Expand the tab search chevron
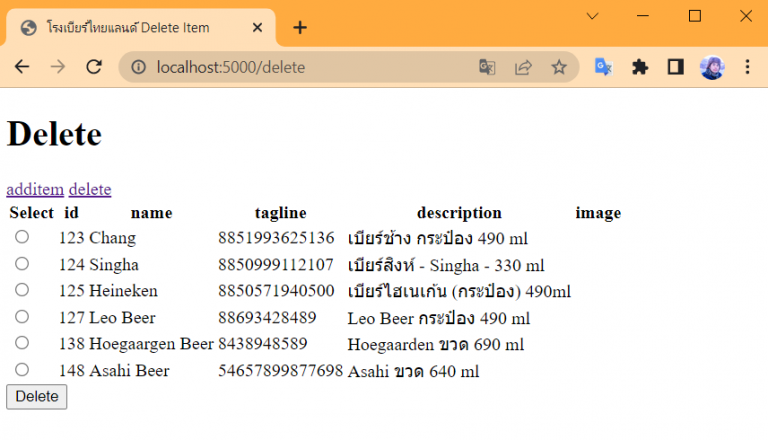This screenshot has height=440, width=768. point(592,16)
